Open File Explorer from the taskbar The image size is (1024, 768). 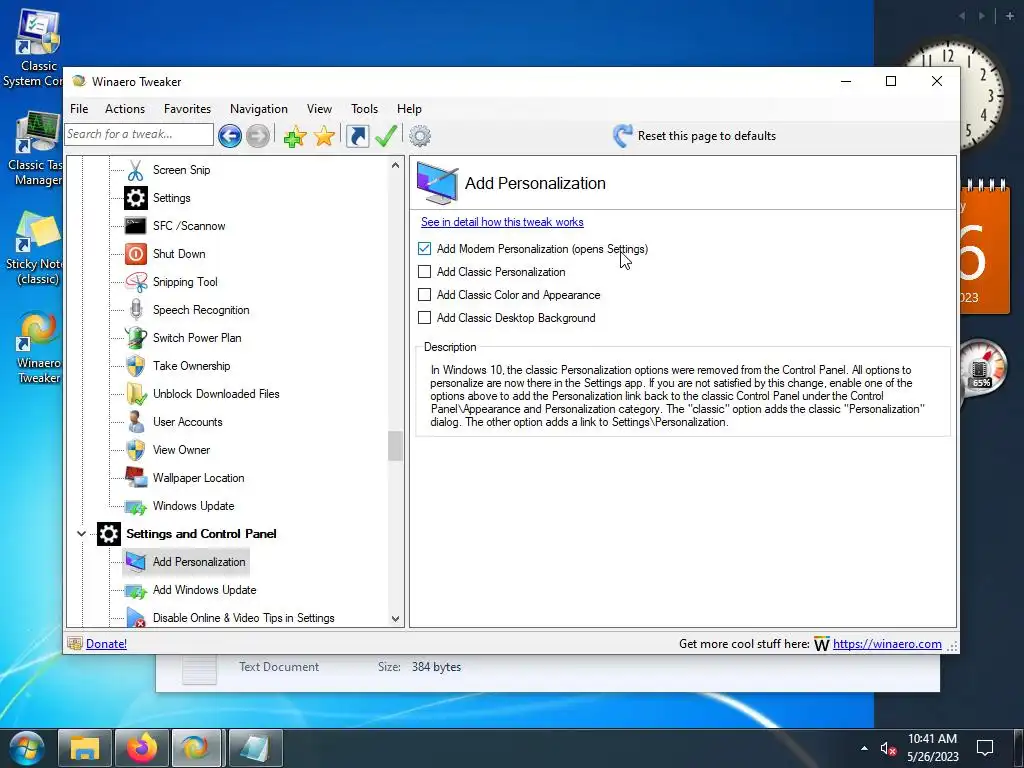click(85, 748)
